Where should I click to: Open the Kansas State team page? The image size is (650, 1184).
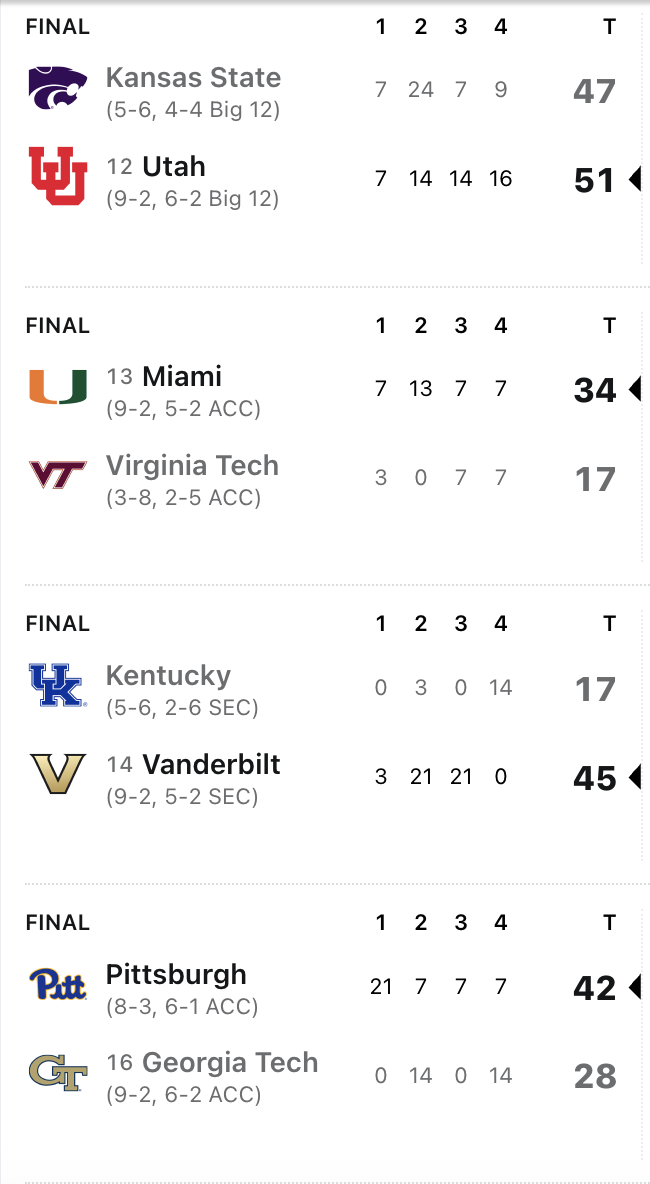coord(193,78)
